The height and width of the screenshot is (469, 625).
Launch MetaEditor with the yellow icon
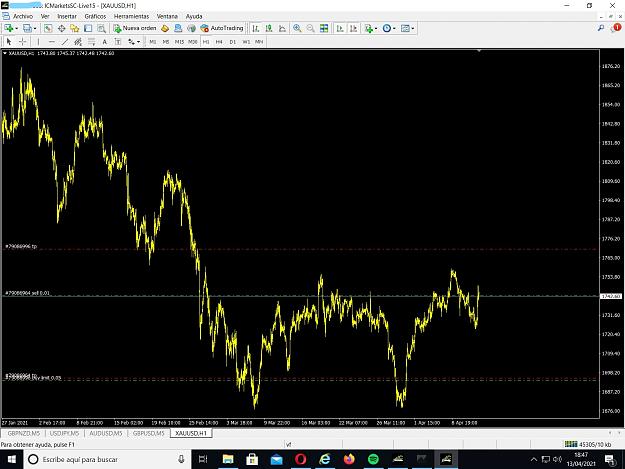coord(165,28)
